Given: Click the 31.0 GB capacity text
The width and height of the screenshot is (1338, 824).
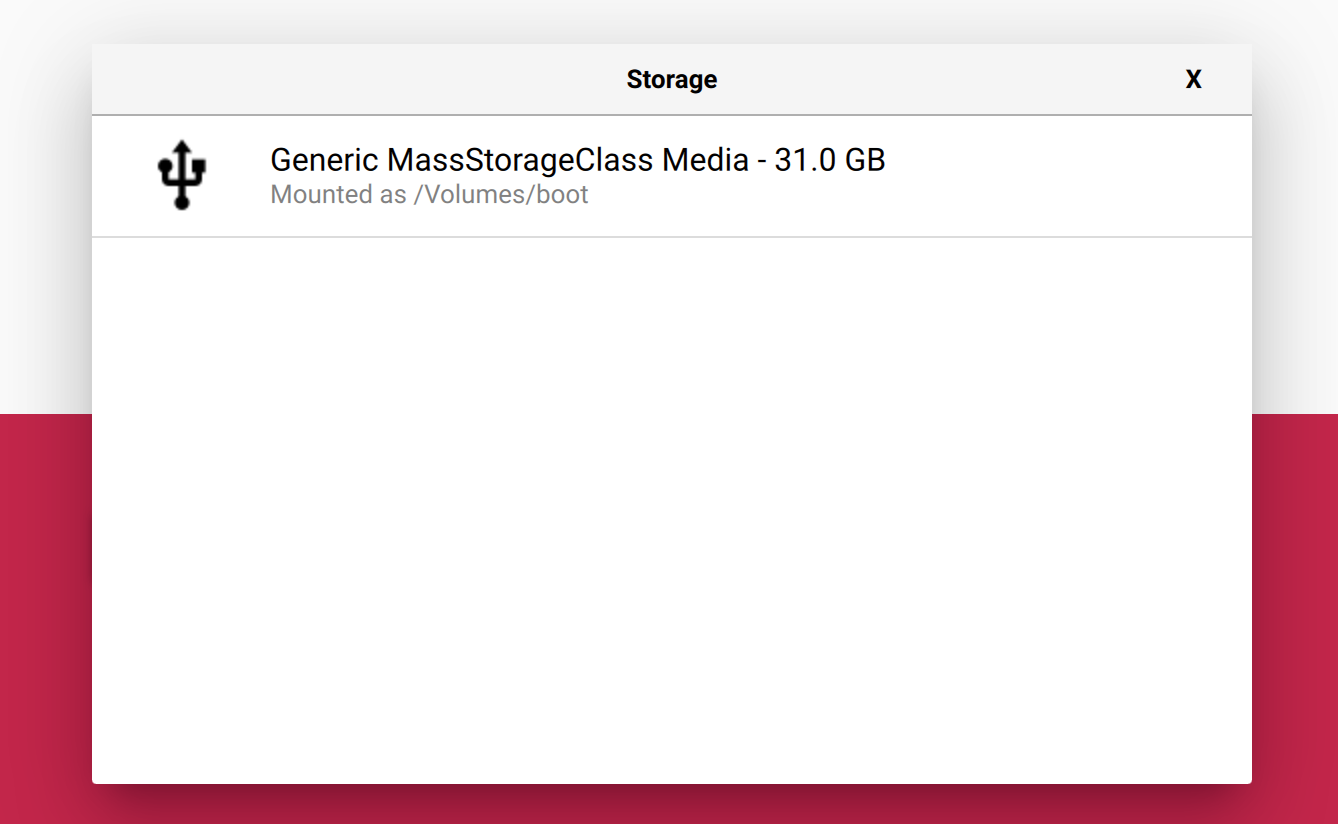Looking at the screenshot, I should coord(830,160).
